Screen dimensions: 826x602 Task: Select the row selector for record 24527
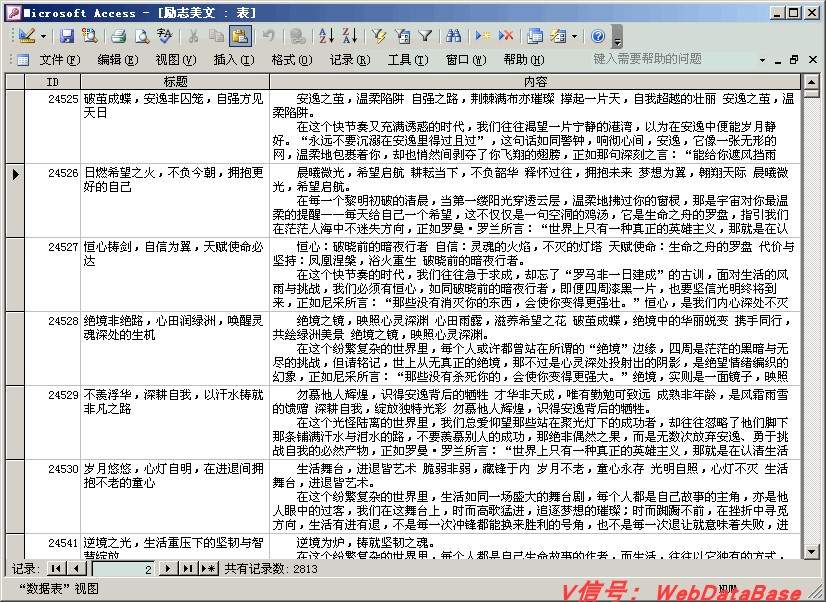[x=15, y=274]
